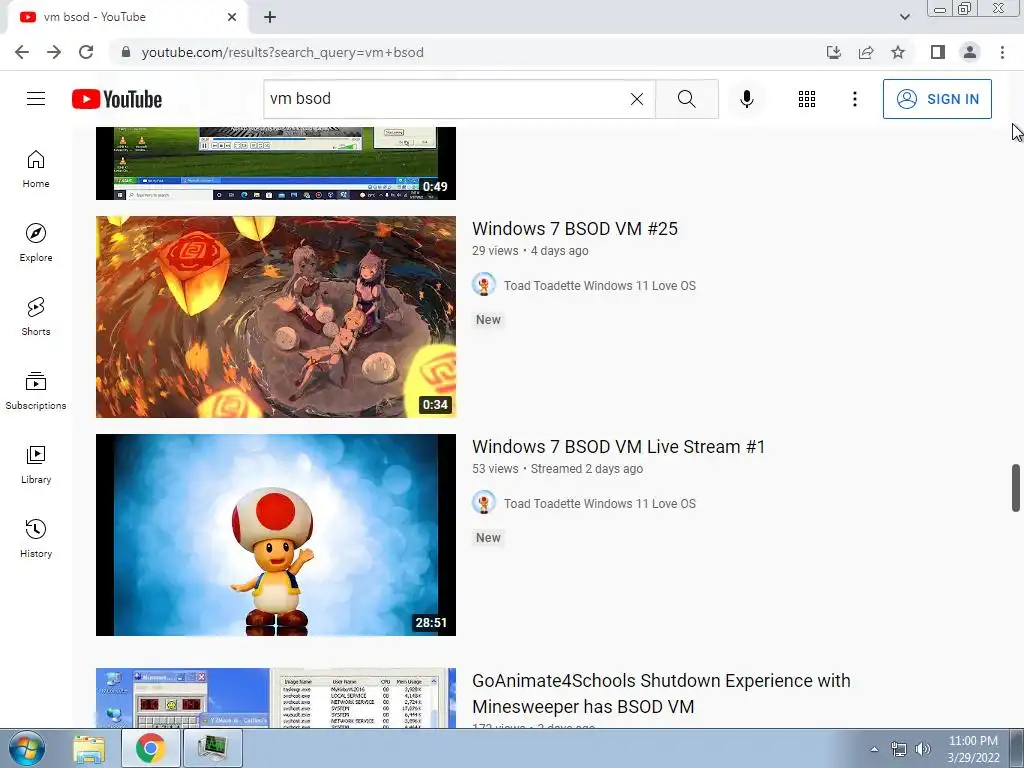The width and height of the screenshot is (1024, 768).
Task: Open the YouTube apps grid
Action: 807,99
